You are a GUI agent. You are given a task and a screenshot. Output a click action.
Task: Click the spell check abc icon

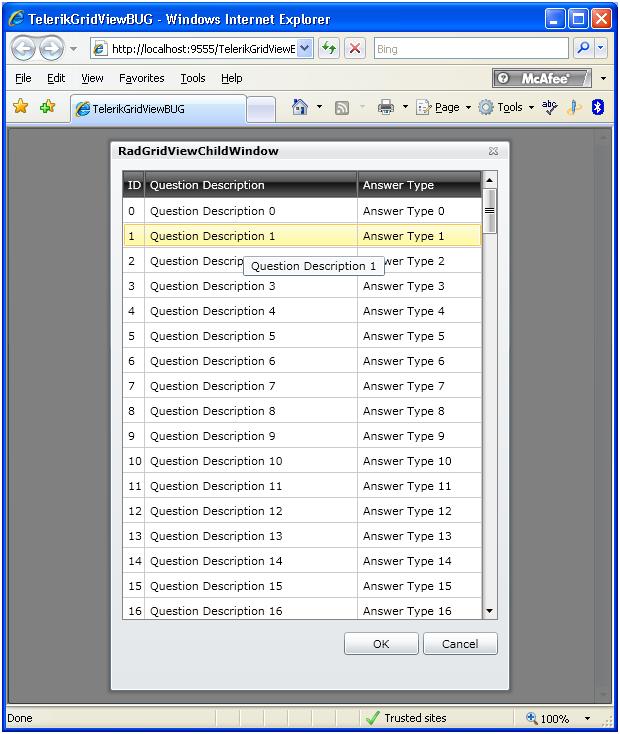click(549, 107)
